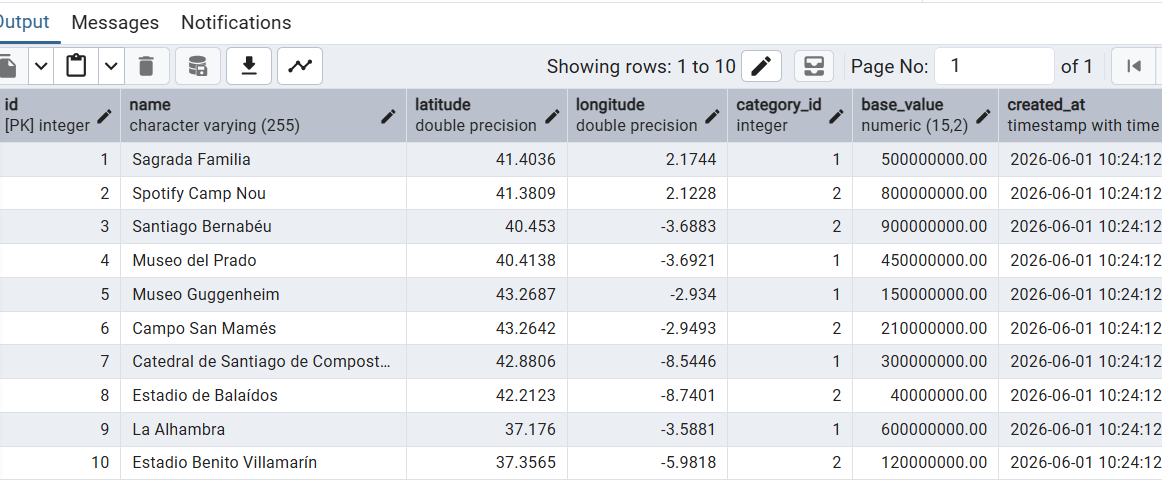This screenshot has height=482, width=1162.
Task: Select row number 1 in id column
Action: [x=60, y=159]
